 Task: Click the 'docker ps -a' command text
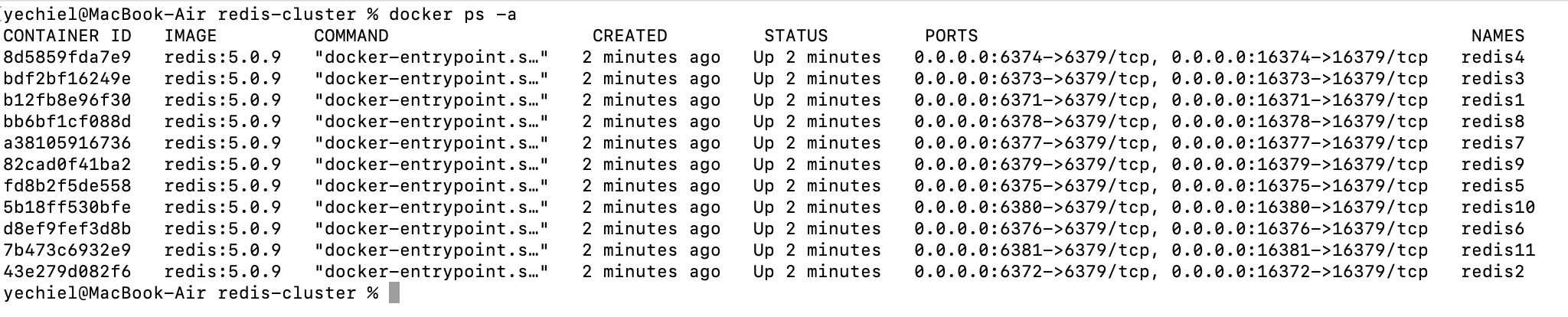point(452,15)
